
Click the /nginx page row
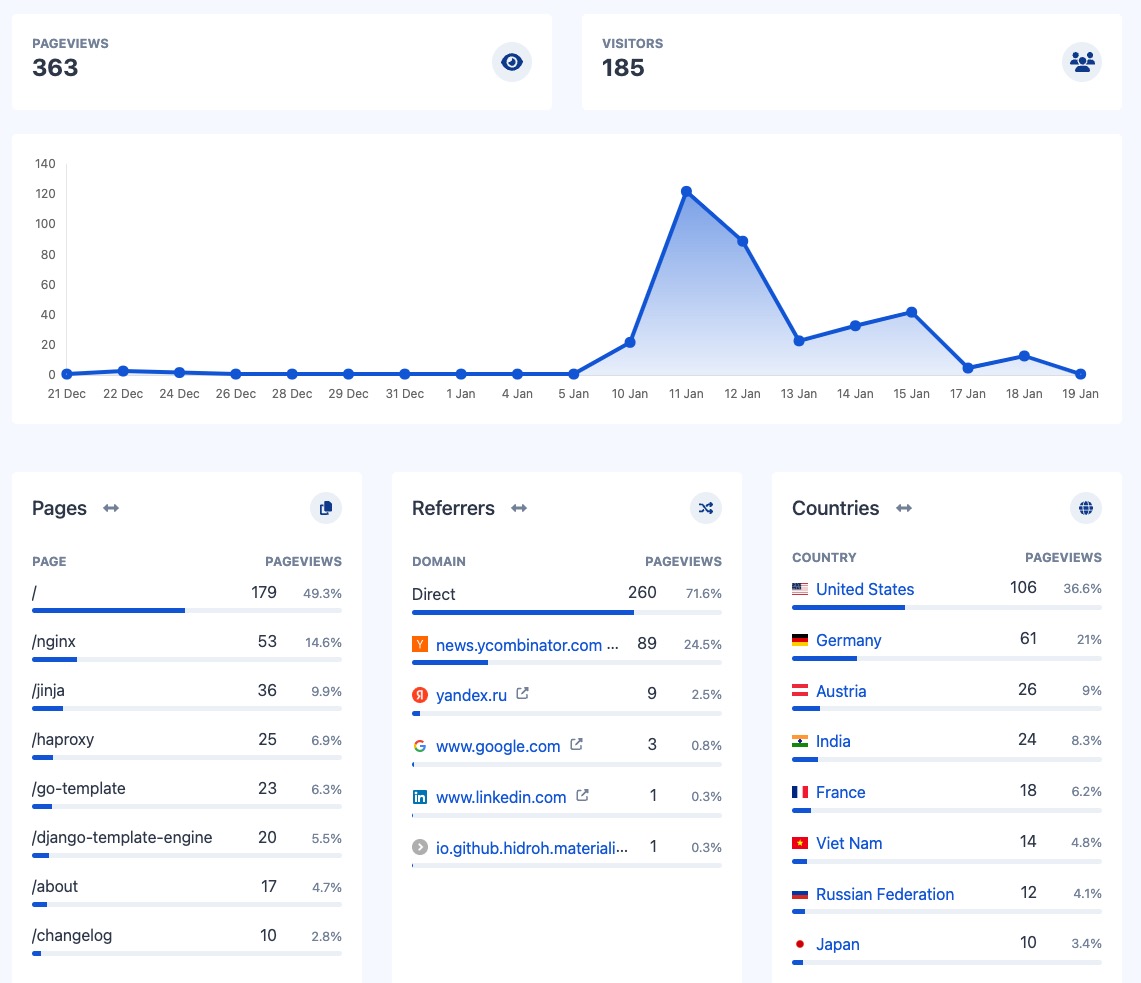[54, 641]
